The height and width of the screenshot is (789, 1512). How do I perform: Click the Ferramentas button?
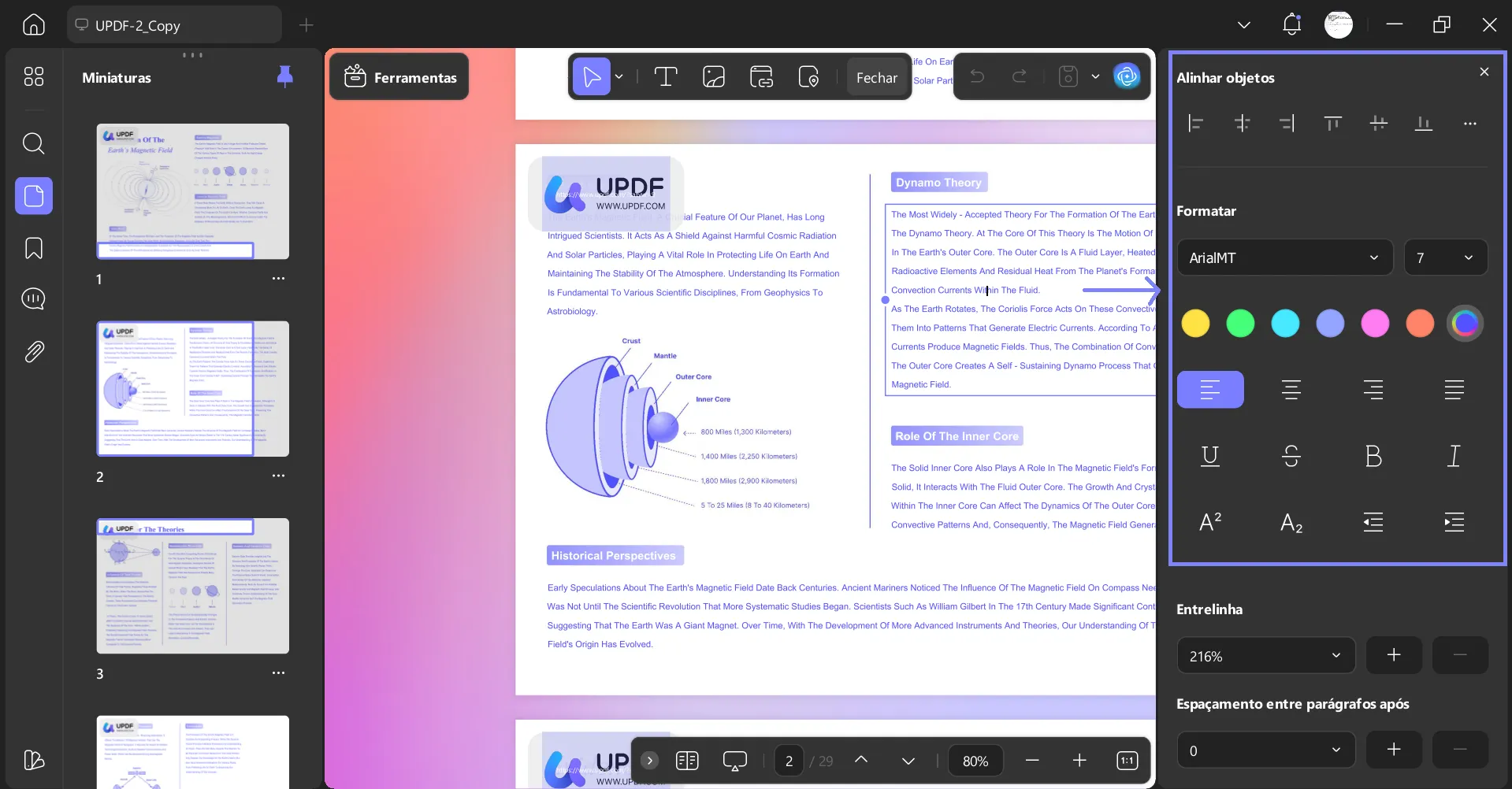(x=399, y=76)
